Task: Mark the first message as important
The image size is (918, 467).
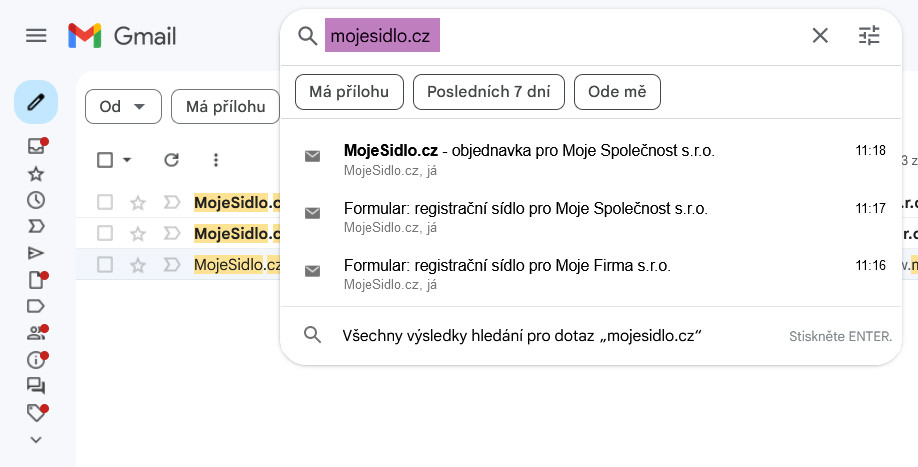Action: [x=172, y=202]
